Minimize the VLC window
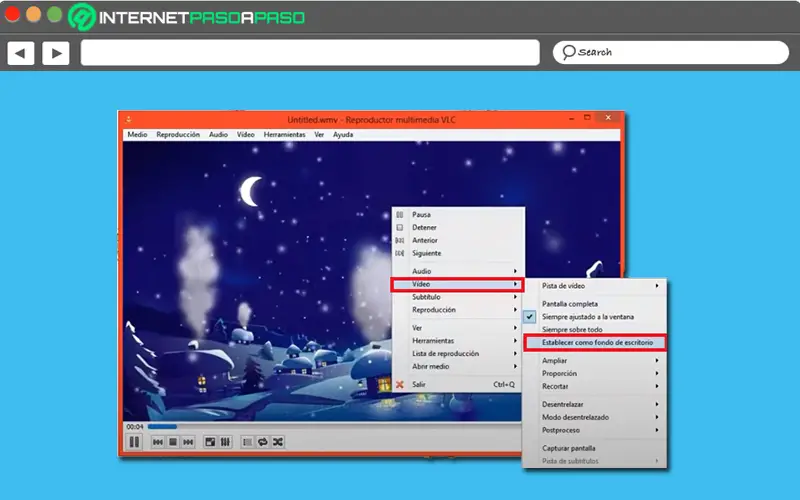 (570, 118)
